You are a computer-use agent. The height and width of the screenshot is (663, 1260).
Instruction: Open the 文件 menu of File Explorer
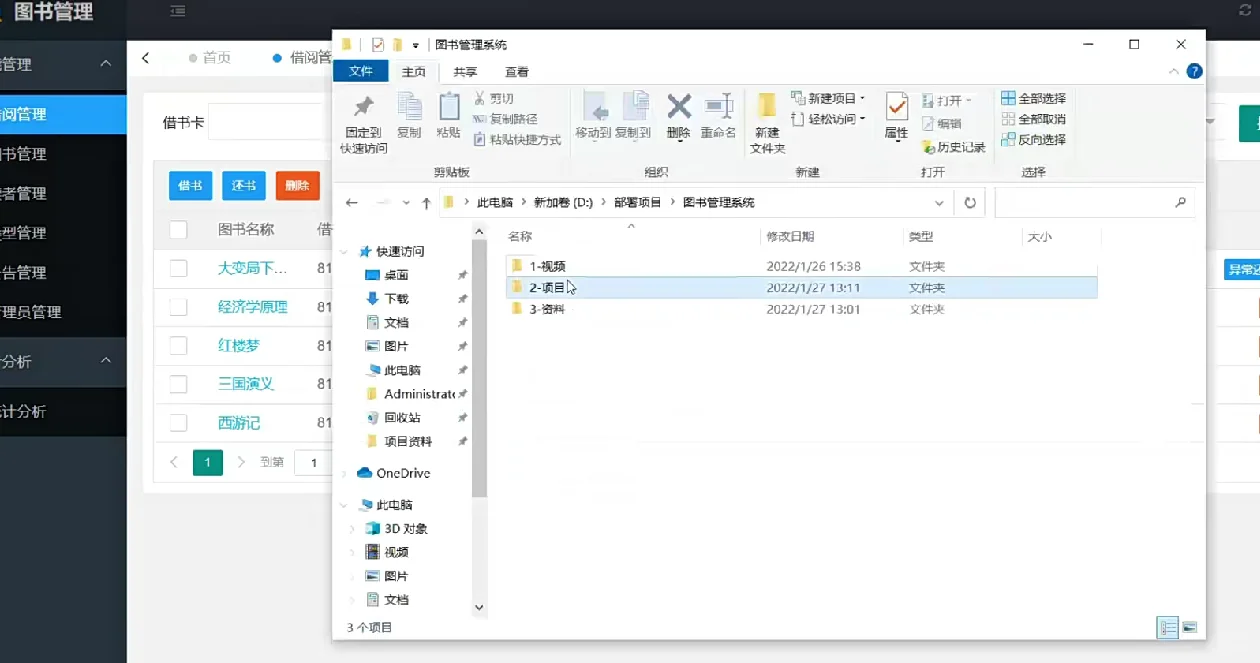point(360,71)
